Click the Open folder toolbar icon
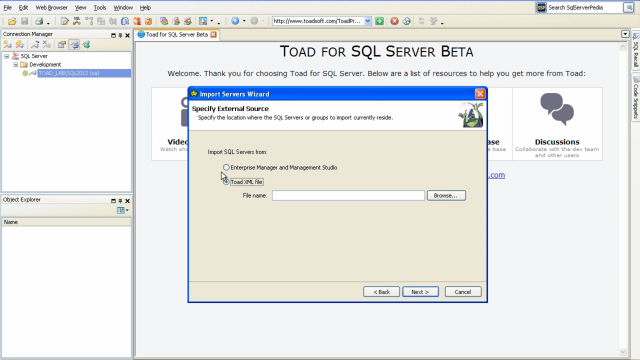 (x=12, y=21)
